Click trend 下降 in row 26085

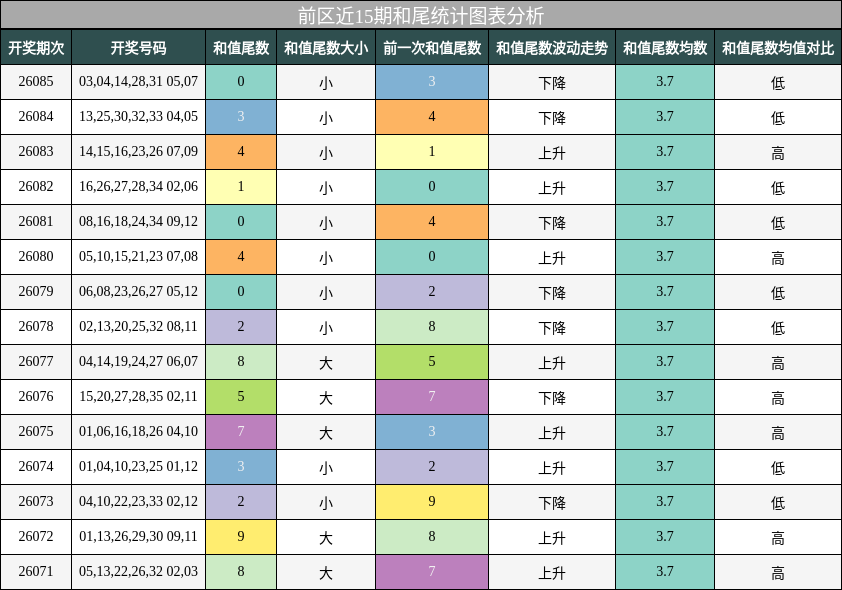[552, 83]
